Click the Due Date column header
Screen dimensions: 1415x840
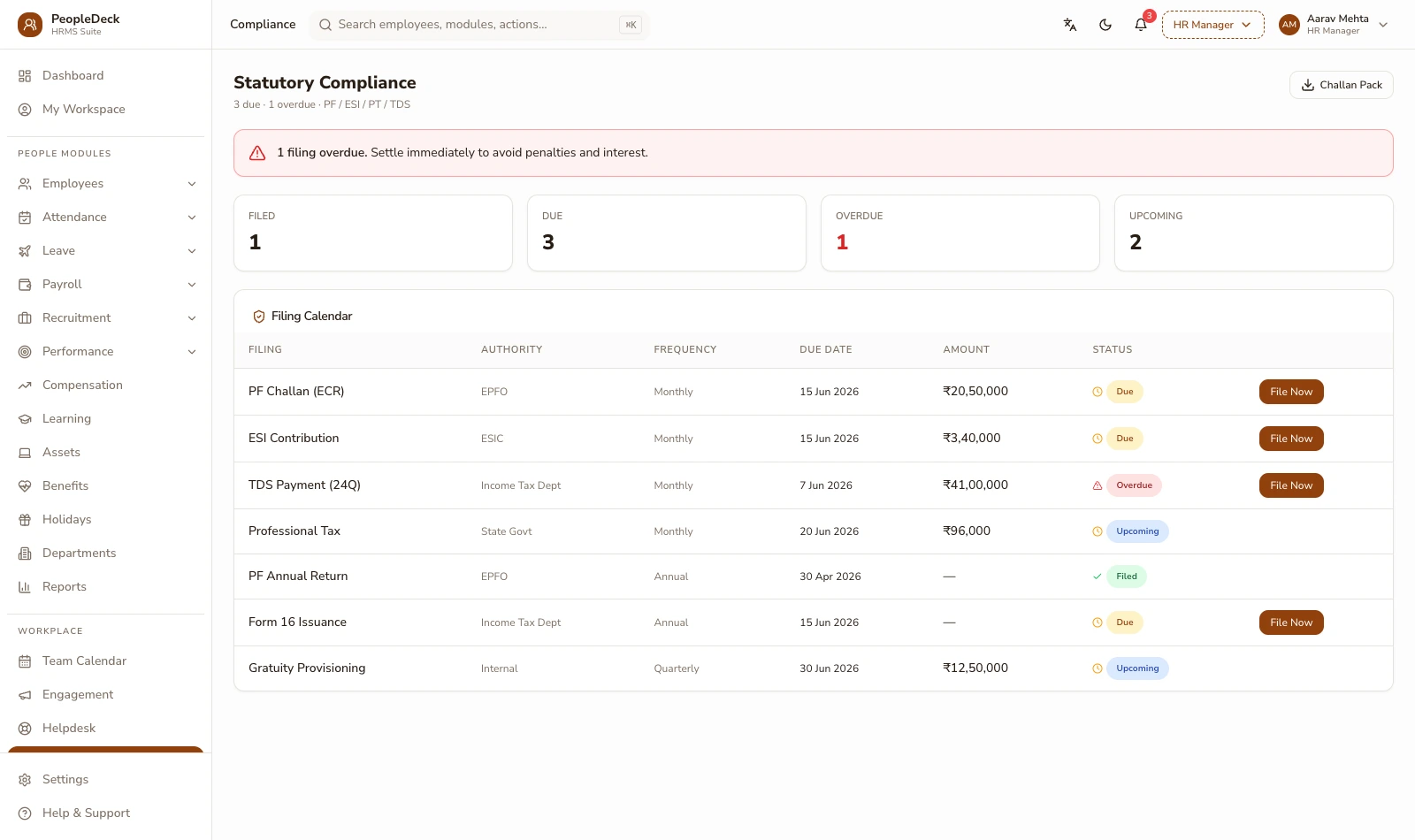[826, 350]
